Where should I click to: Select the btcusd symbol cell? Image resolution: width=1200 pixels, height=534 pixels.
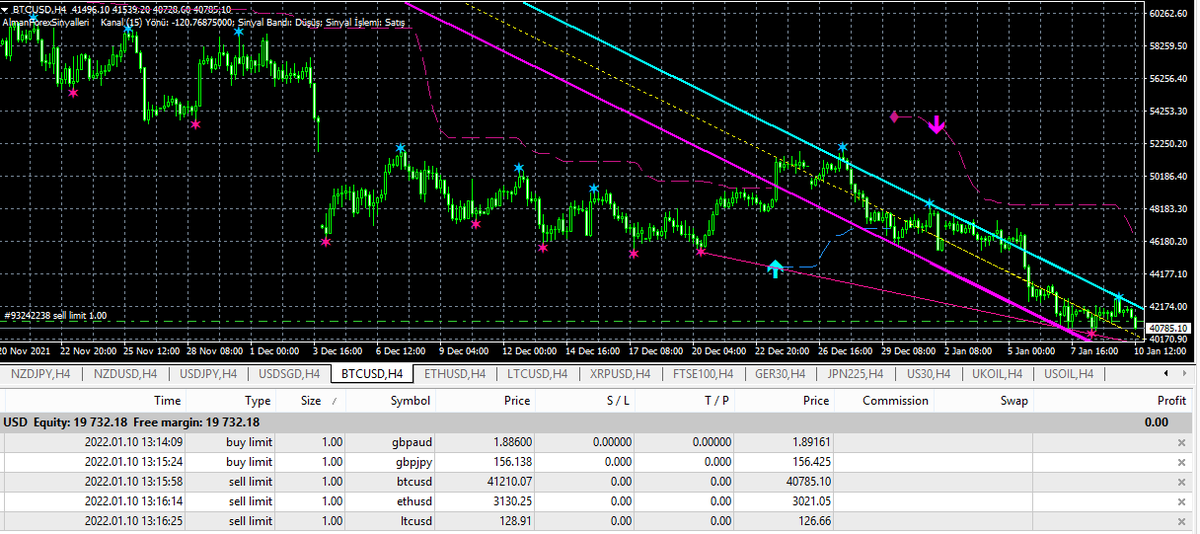coord(410,481)
